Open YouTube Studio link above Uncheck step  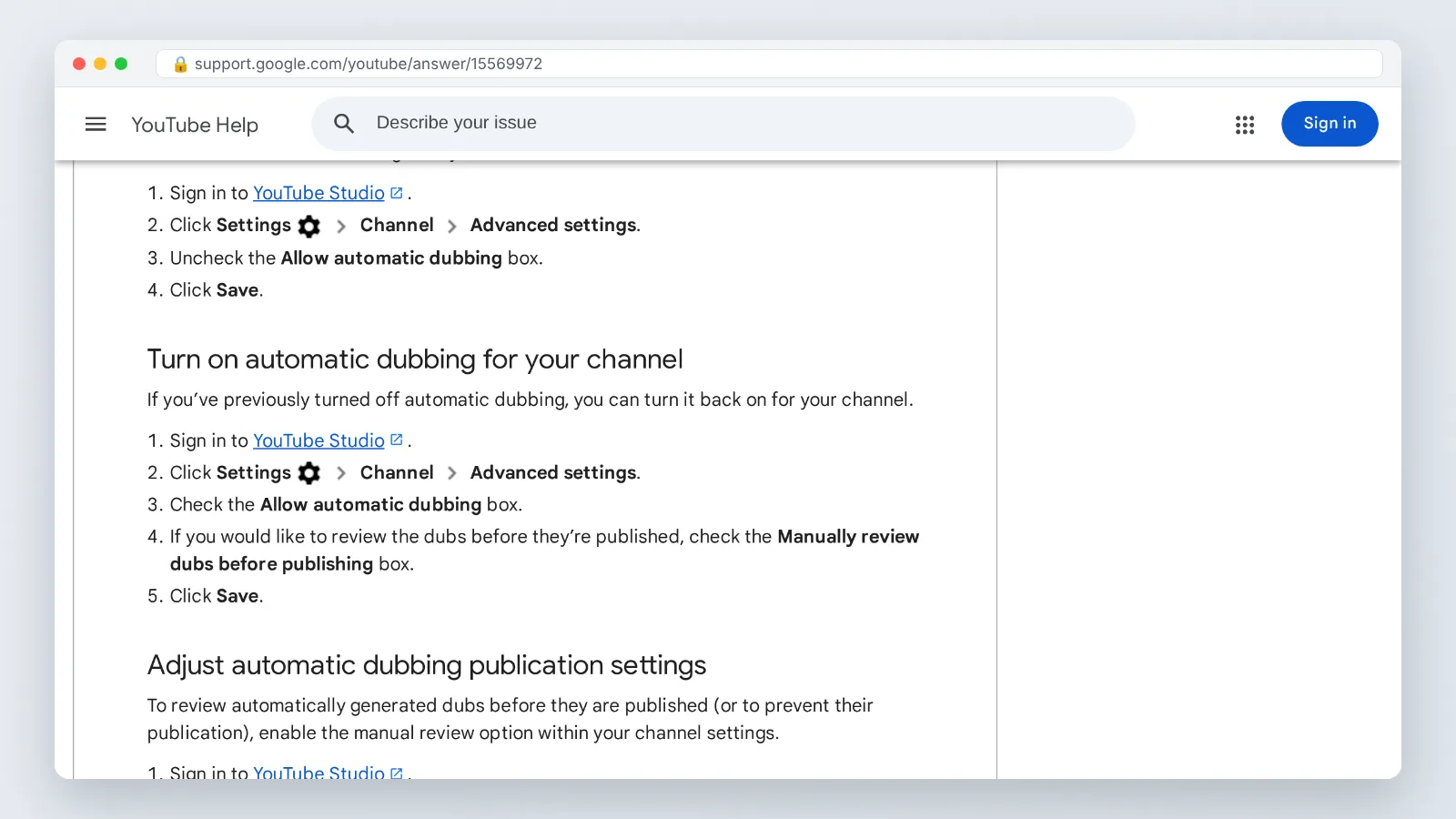tap(318, 193)
